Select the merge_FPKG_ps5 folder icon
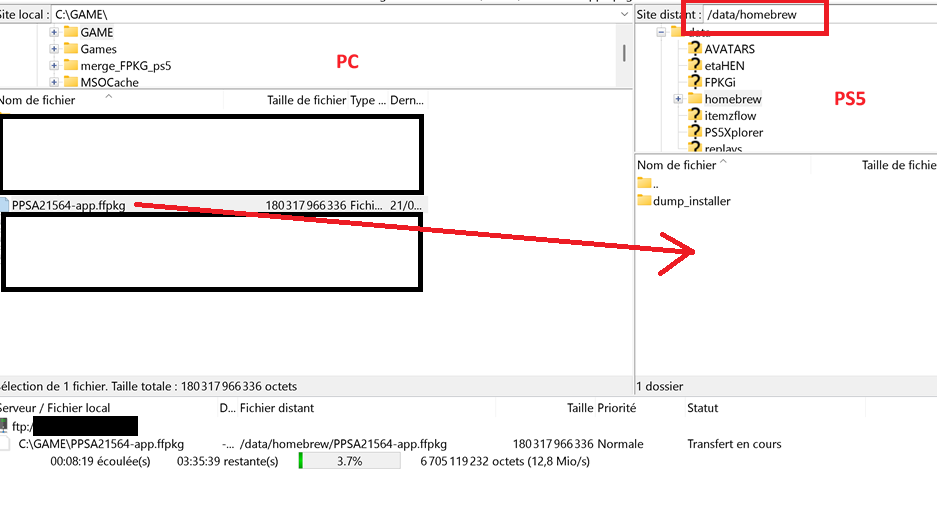The width and height of the screenshot is (937, 528). 71,65
